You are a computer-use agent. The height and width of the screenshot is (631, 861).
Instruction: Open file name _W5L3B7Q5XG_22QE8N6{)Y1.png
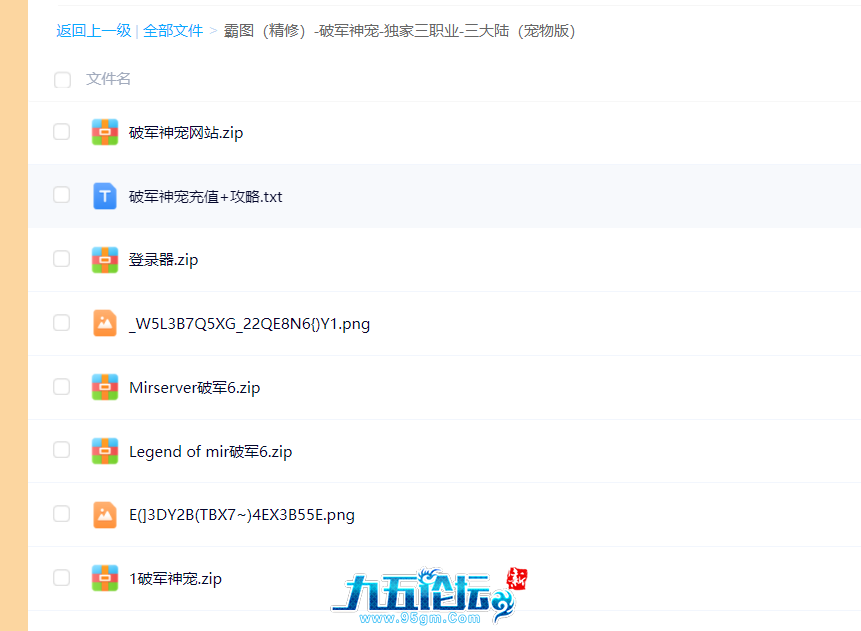point(249,324)
